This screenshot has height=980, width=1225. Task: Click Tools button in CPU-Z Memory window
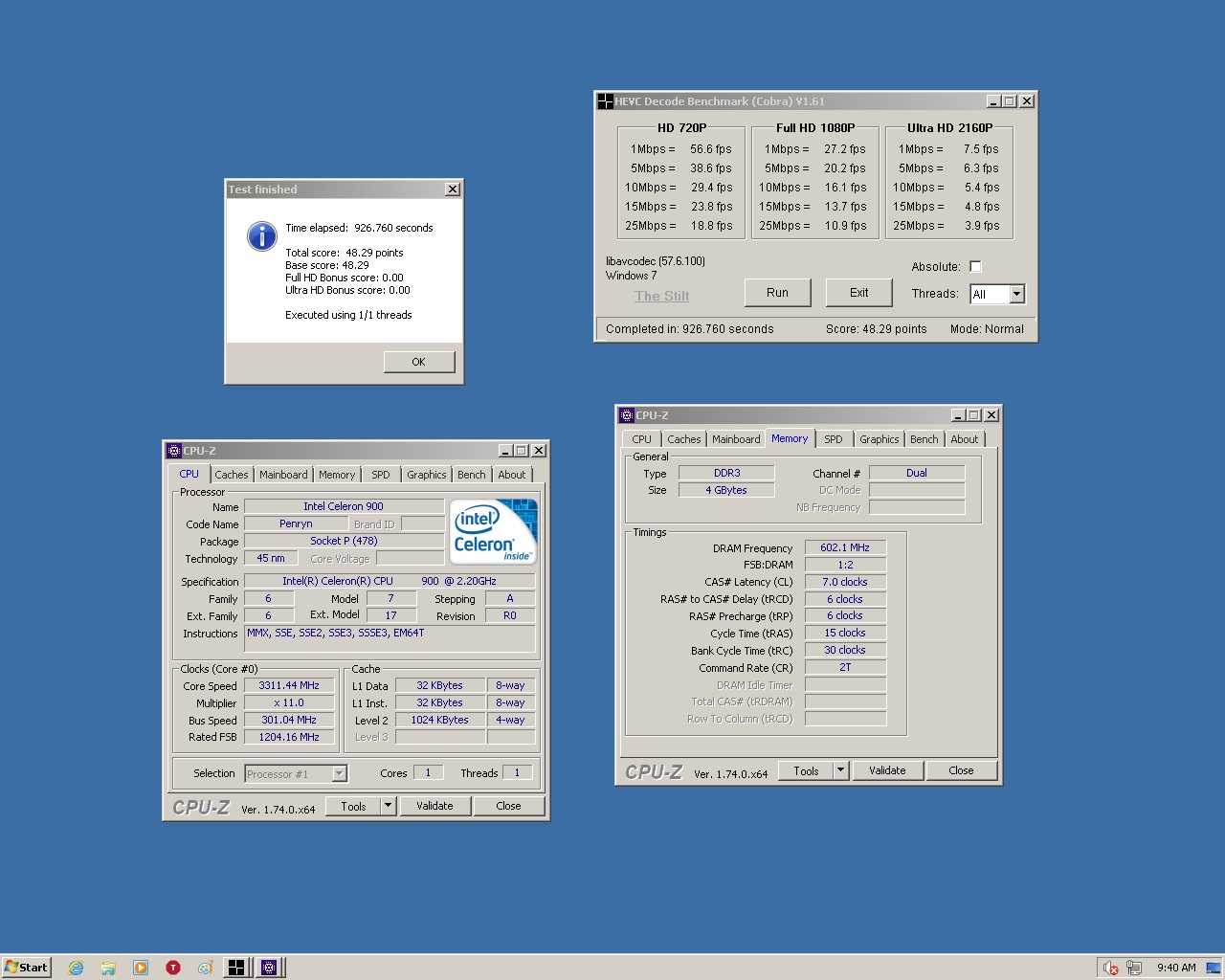point(807,769)
